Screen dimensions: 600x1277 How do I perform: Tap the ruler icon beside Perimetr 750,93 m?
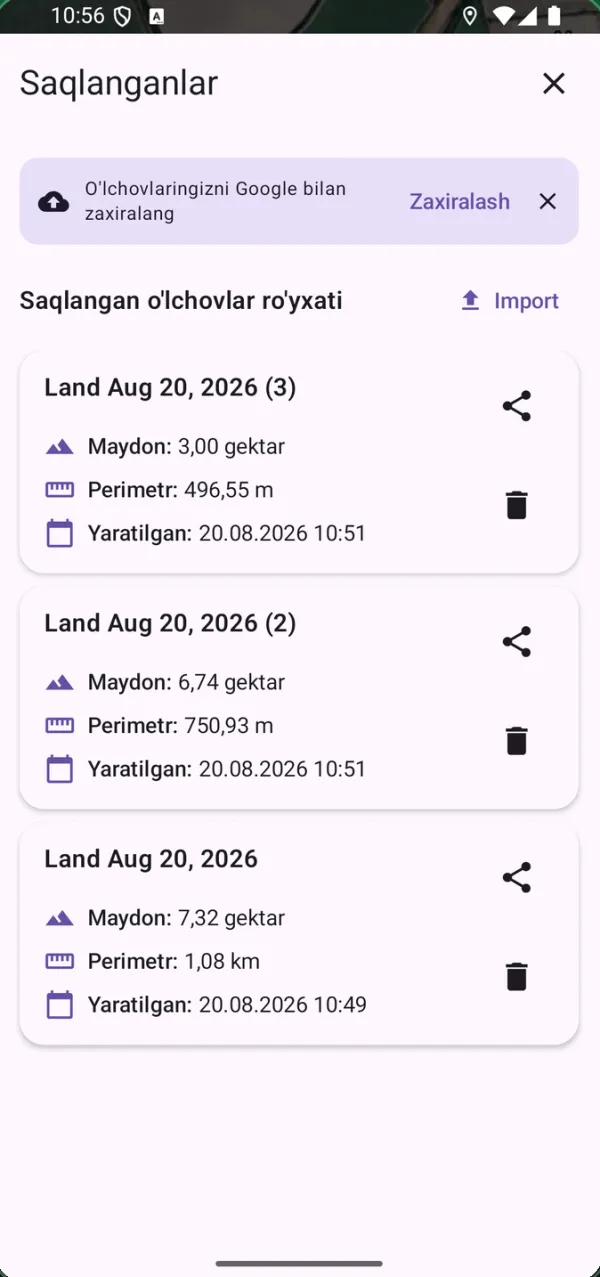point(60,726)
